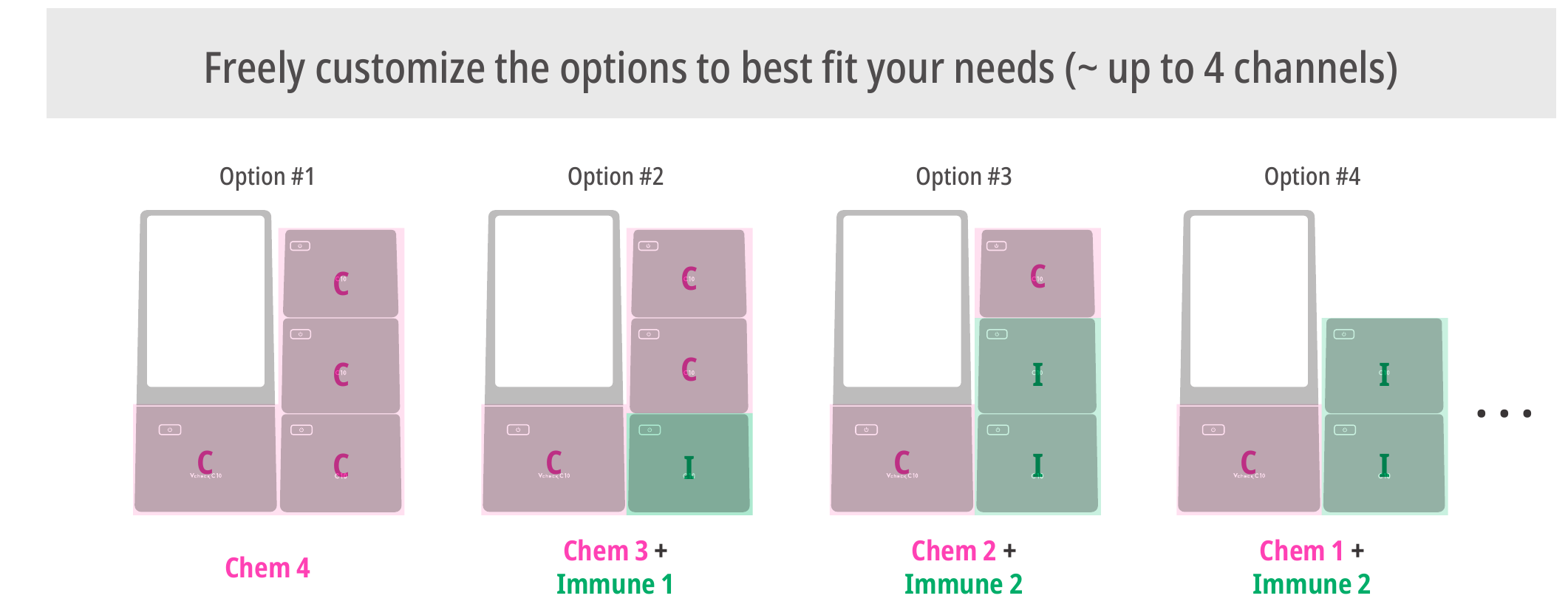1568x604 pixels.
Task: Click the Option #3 heading
Action: (964, 177)
